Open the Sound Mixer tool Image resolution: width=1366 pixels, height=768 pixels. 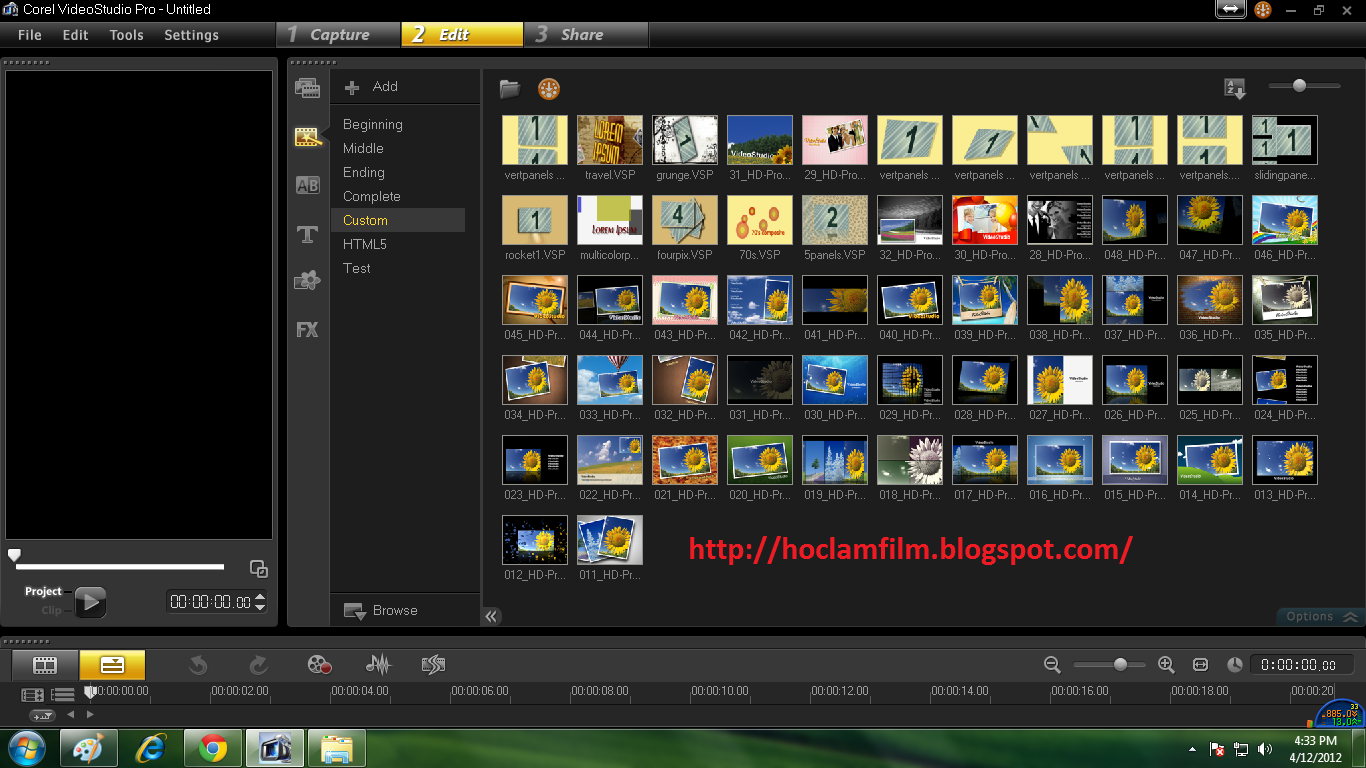click(x=378, y=664)
